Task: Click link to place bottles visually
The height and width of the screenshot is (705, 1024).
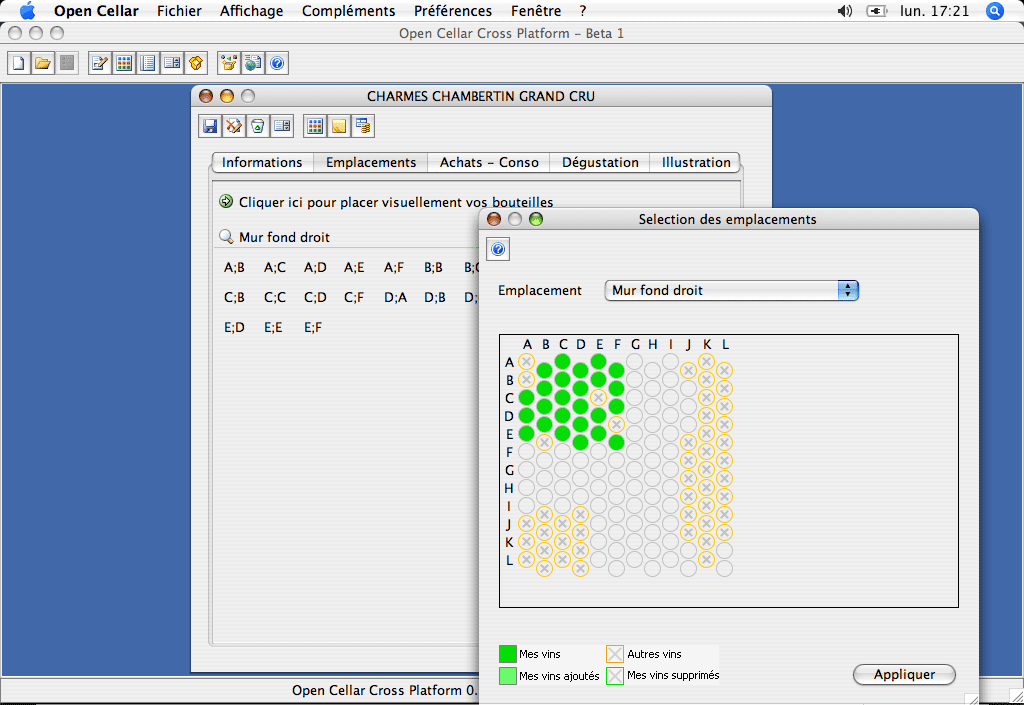Action: click(x=396, y=202)
